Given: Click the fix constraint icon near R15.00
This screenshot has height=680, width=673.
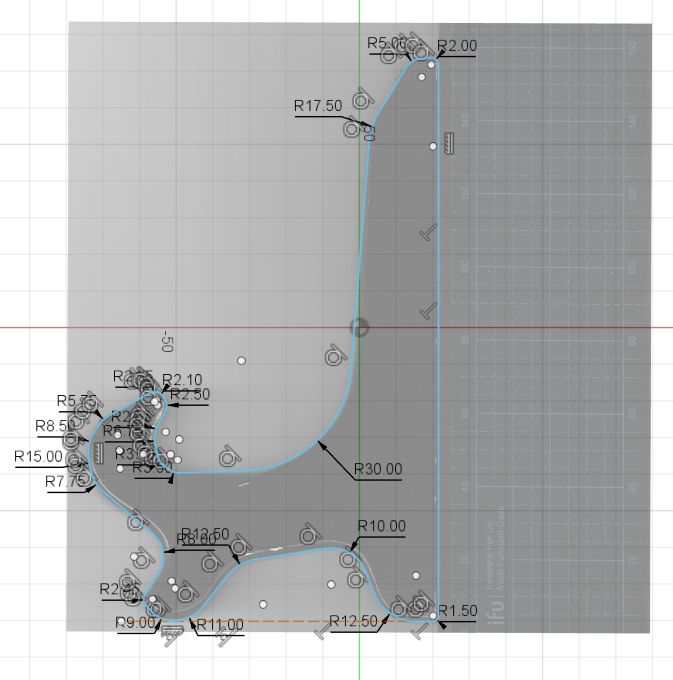Looking at the screenshot, I should tap(99, 453).
